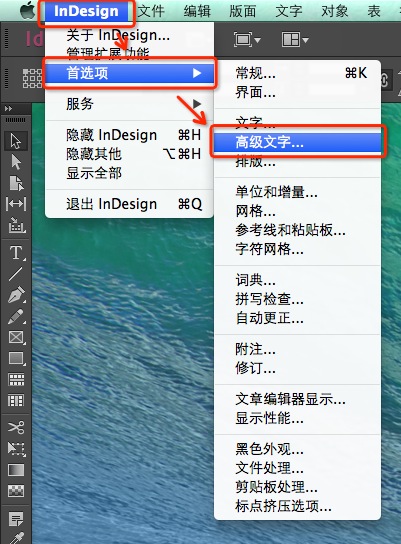Open 高级文字... preferences
The width and height of the screenshot is (401, 544).
(298, 142)
